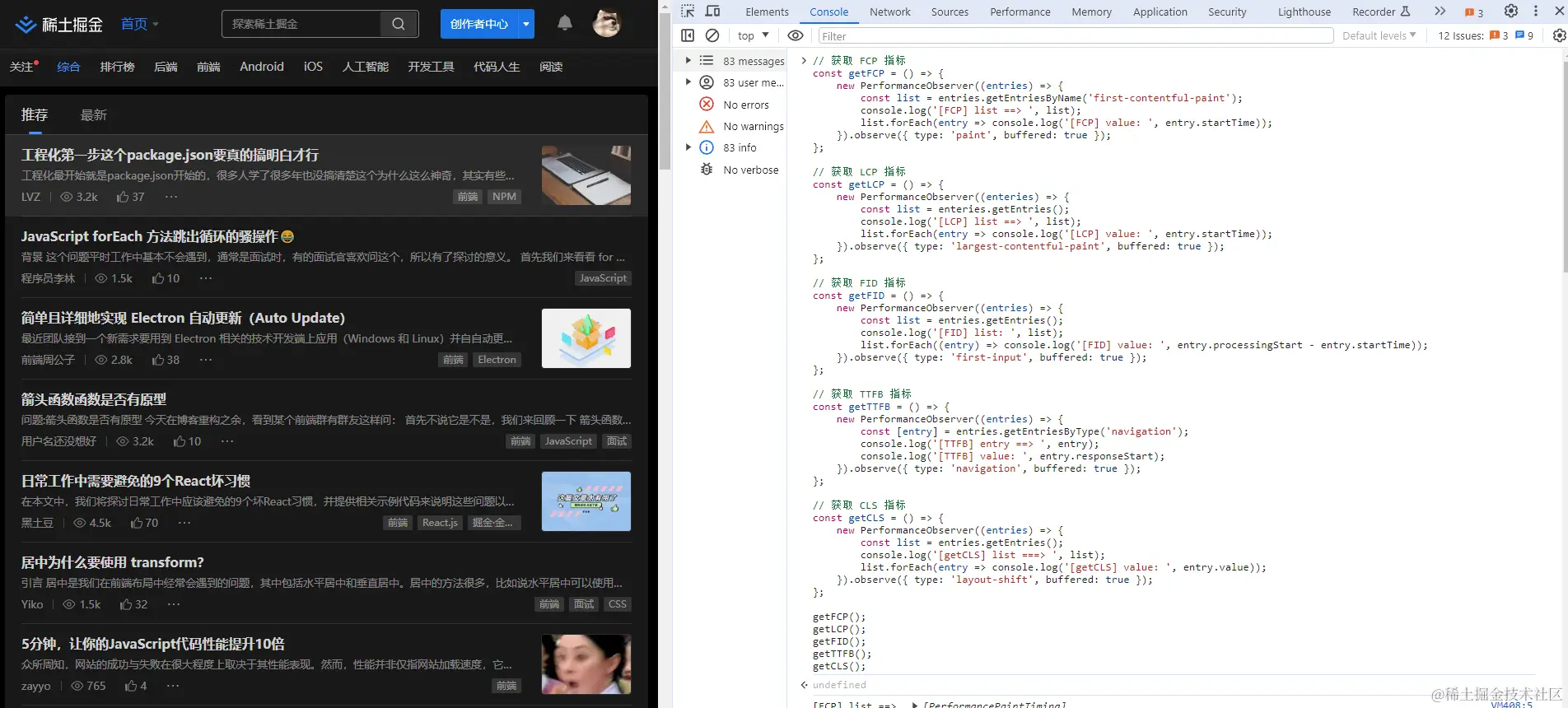This screenshot has width=1568, height=708.
Task: Open author 程序员李林 profile
Action: tap(48, 278)
